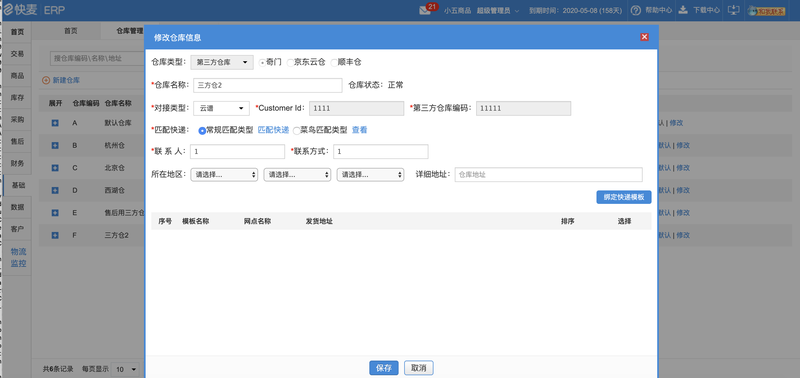Focus the 第三方仓库编码 field
The image size is (800, 378).
[x=523, y=108]
